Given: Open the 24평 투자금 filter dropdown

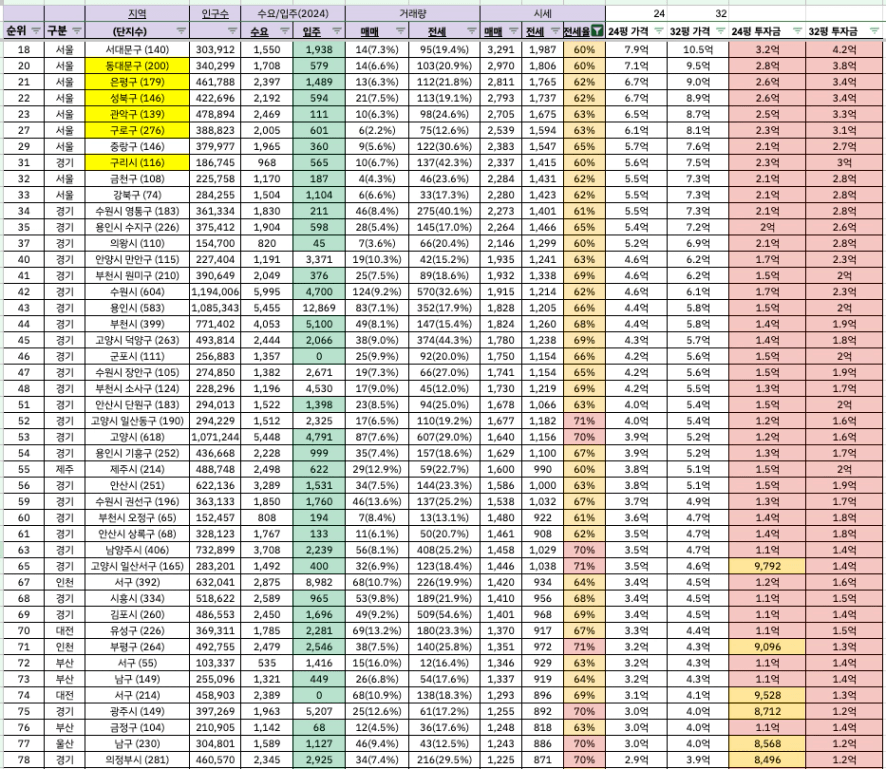Looking at the screenshot, I should click(797, 31).
